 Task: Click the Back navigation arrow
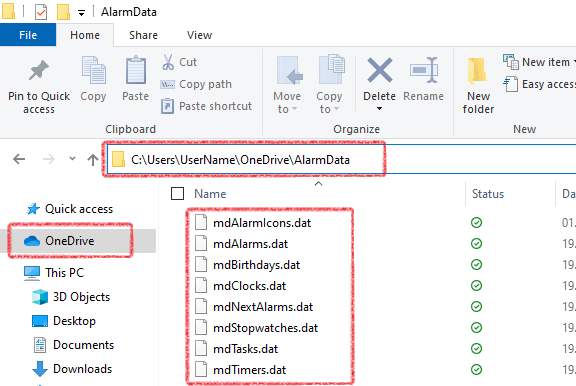(19, 159)
